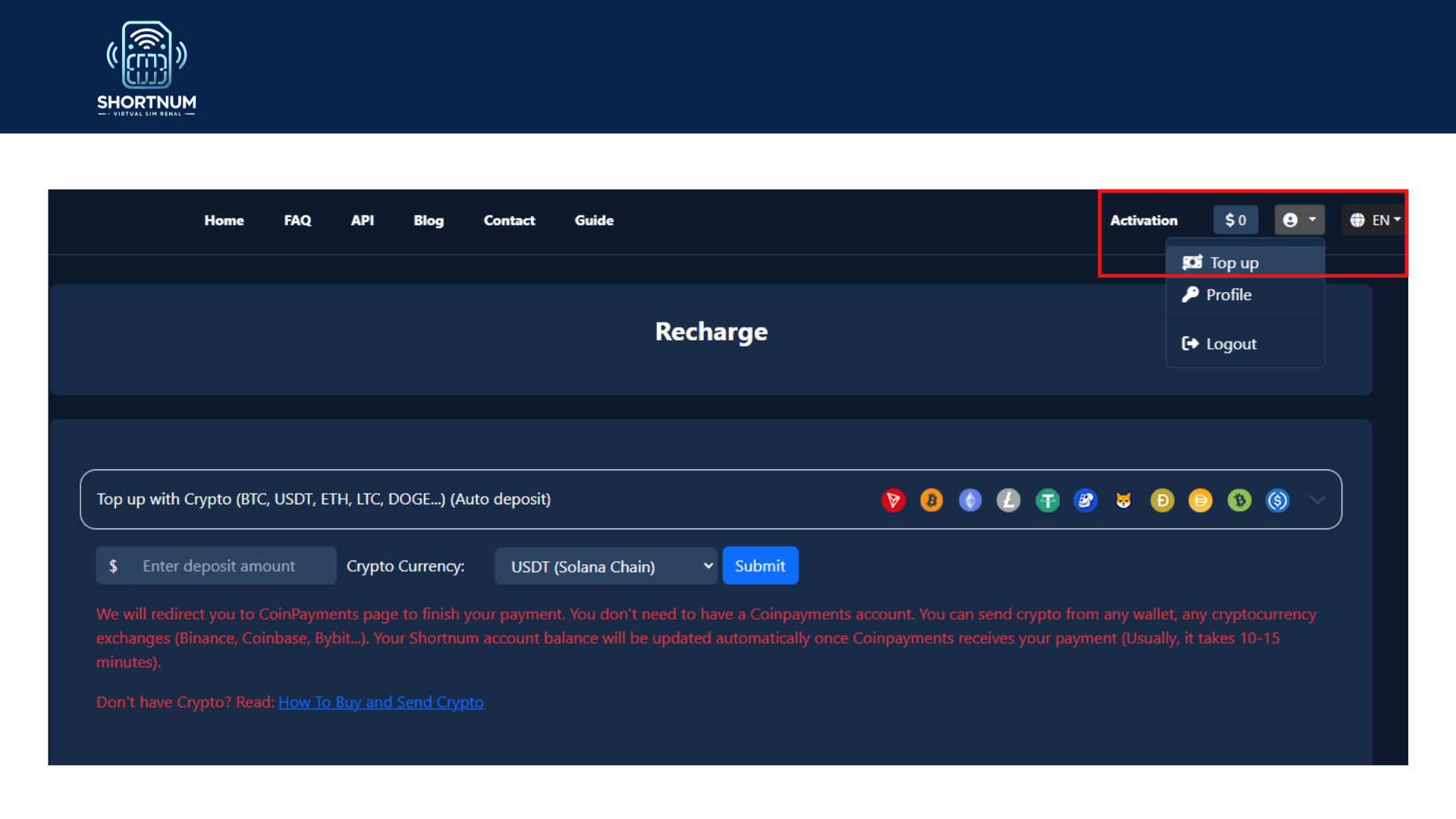Focus the Enter deposit amount field

point(231,566)
